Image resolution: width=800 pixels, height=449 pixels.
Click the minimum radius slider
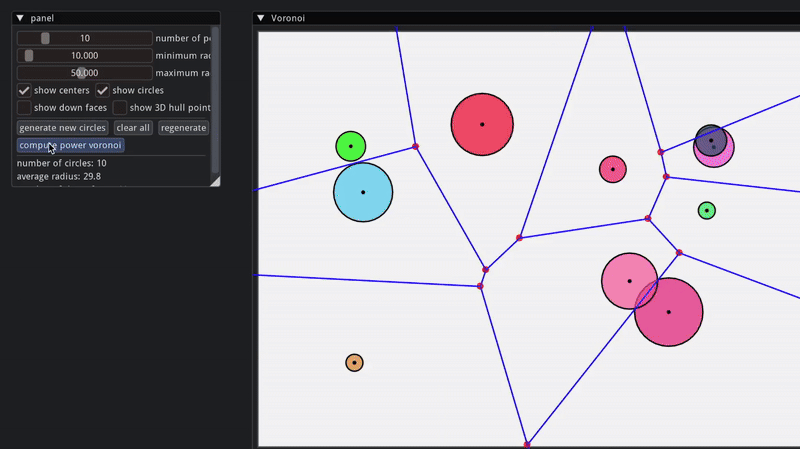pyautogui.click(x=85, y=56)
